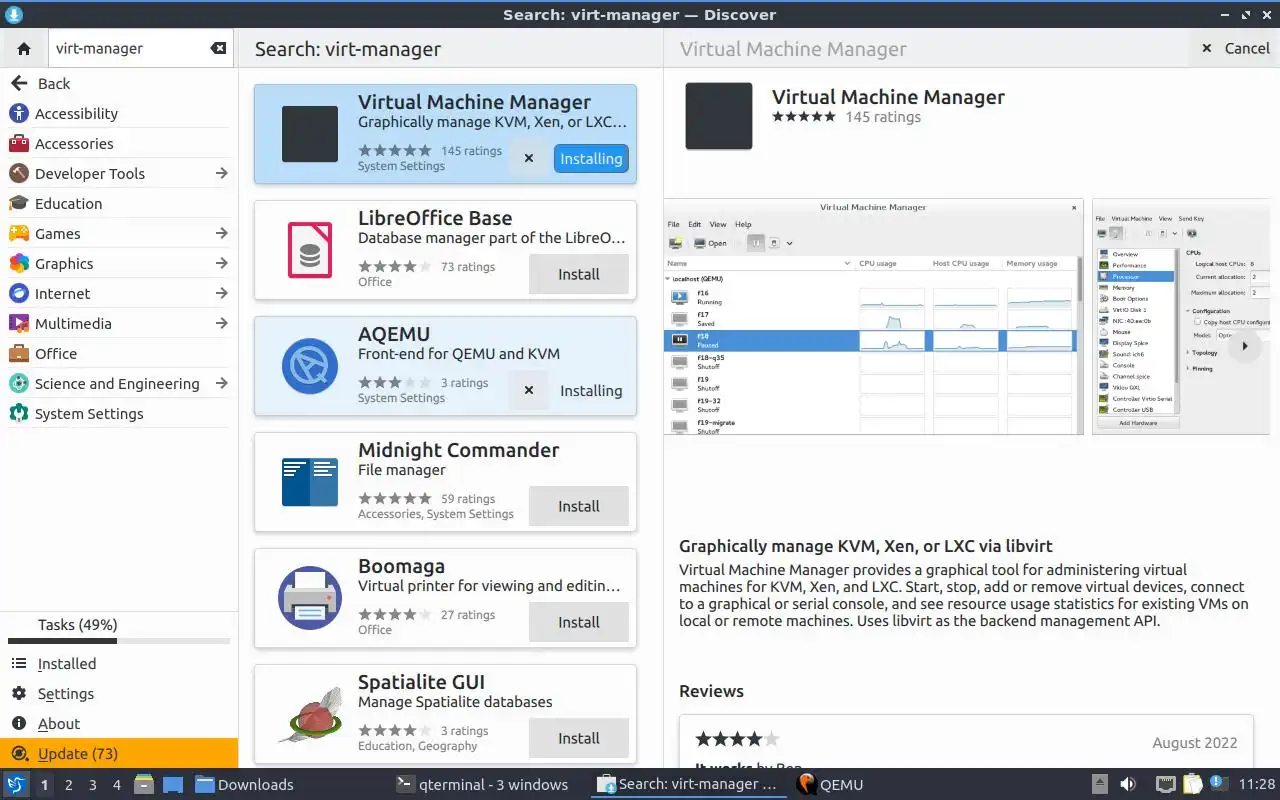The image size is (1280, 800).
Task: Click Installing label on AQEMU card
Action: [591, 391]
